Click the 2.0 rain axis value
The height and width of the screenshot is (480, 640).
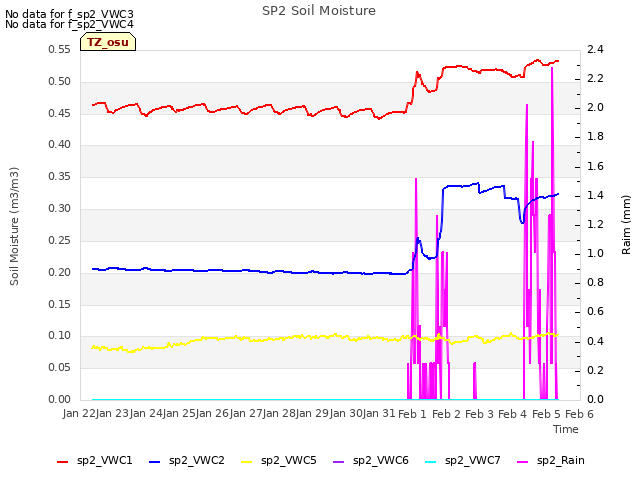(595, 107)
